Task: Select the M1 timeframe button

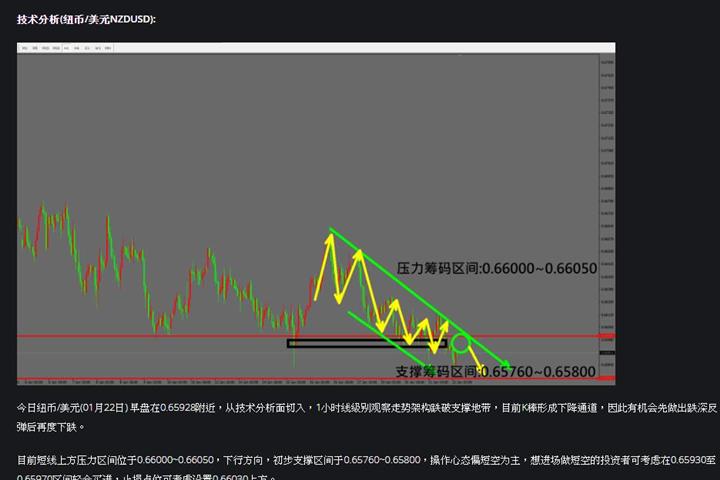Action: (x=25, y=48)
